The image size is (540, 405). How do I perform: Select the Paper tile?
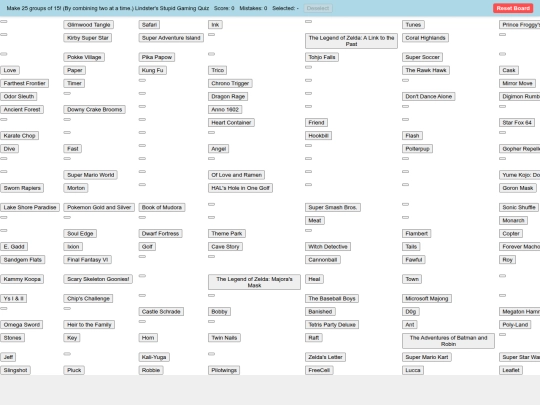(75, 70)
